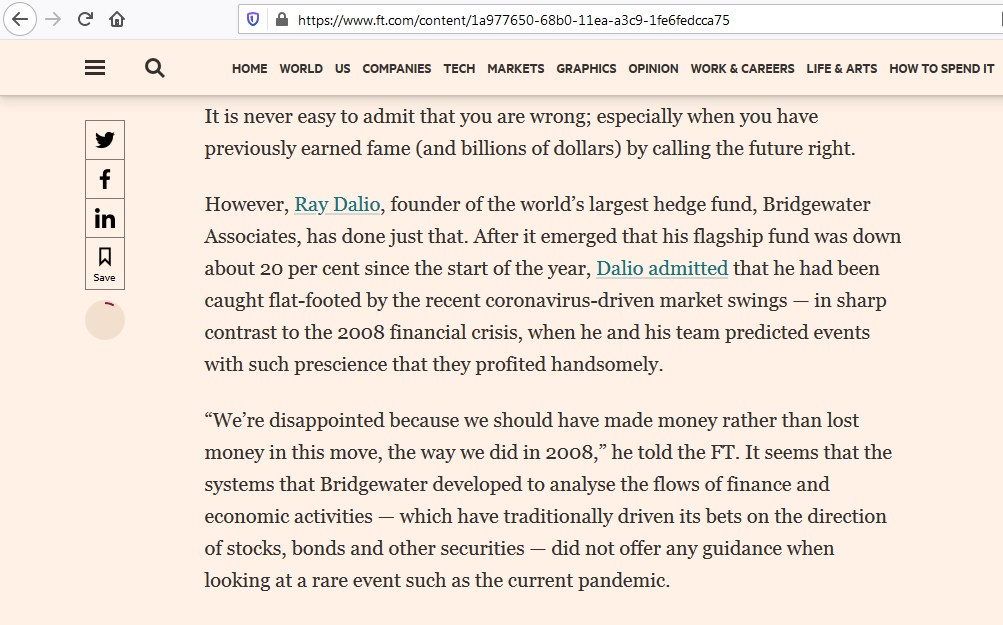Go to Opinion section

point(653,68)
